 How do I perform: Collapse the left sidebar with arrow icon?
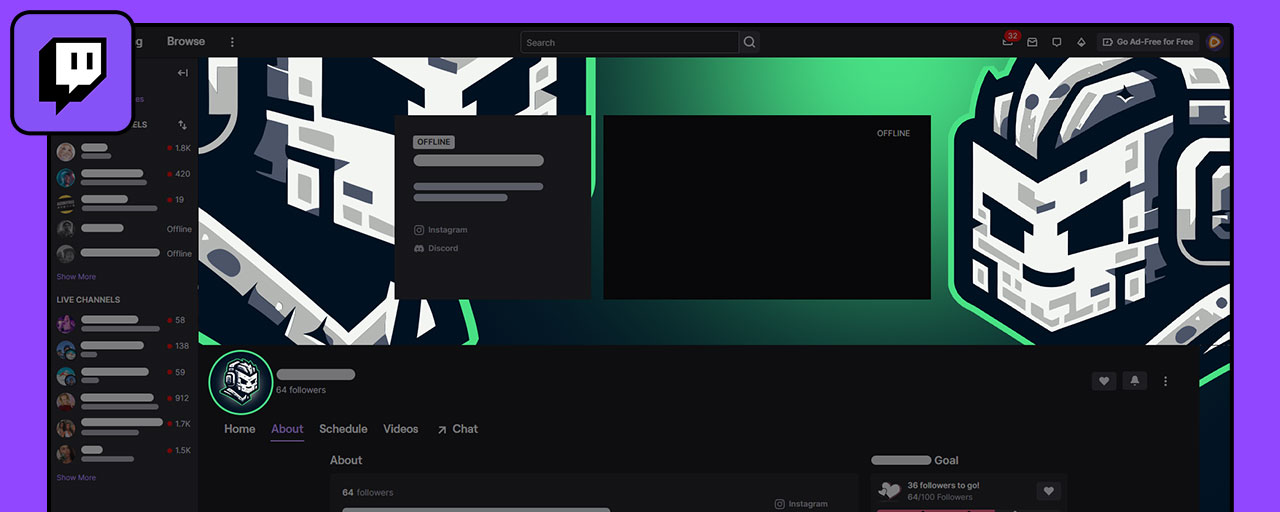[182, 73]
